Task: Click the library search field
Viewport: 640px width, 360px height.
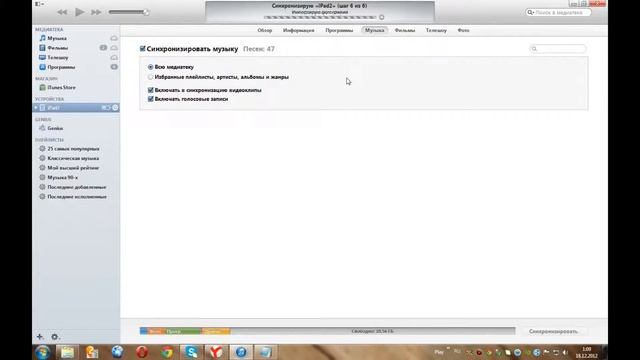Action: click(x=558, y=13)
